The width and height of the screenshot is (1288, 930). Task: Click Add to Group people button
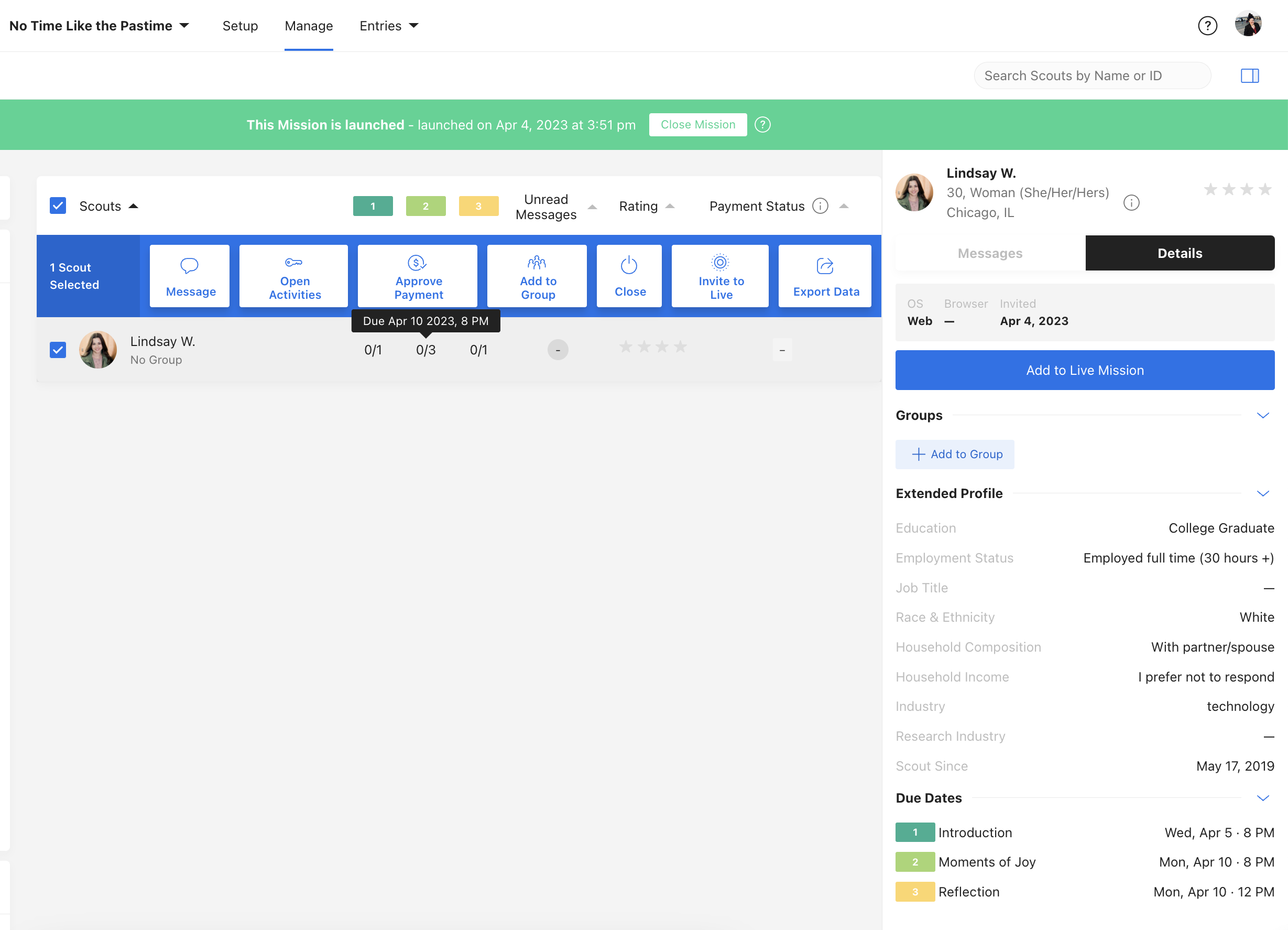coord(537,276)
